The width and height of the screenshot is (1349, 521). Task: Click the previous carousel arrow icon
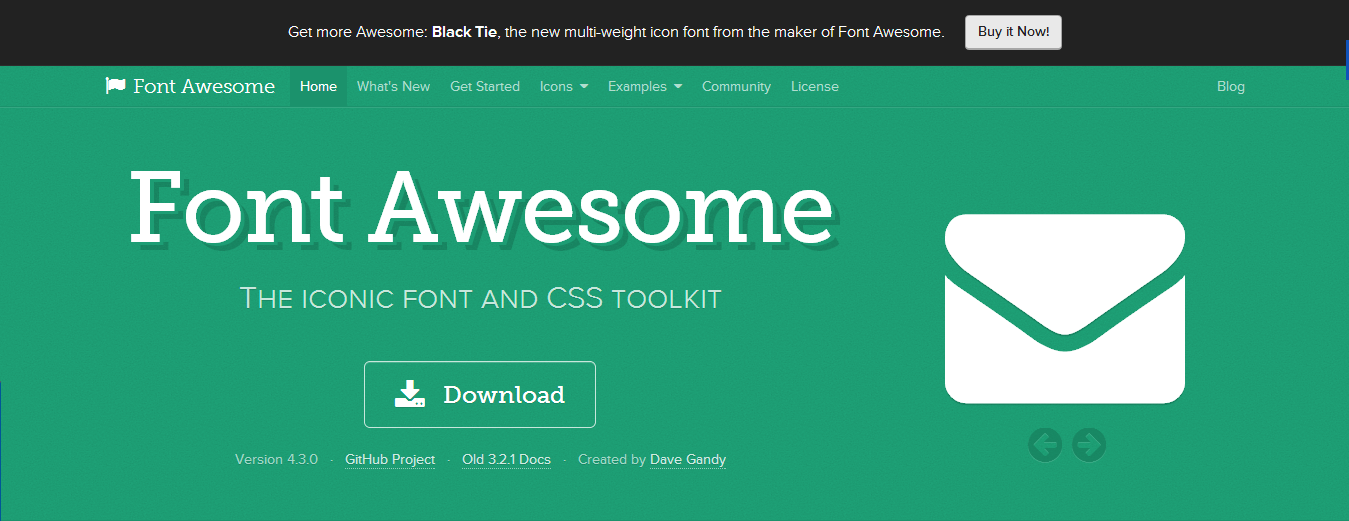tap(1045, 444)
